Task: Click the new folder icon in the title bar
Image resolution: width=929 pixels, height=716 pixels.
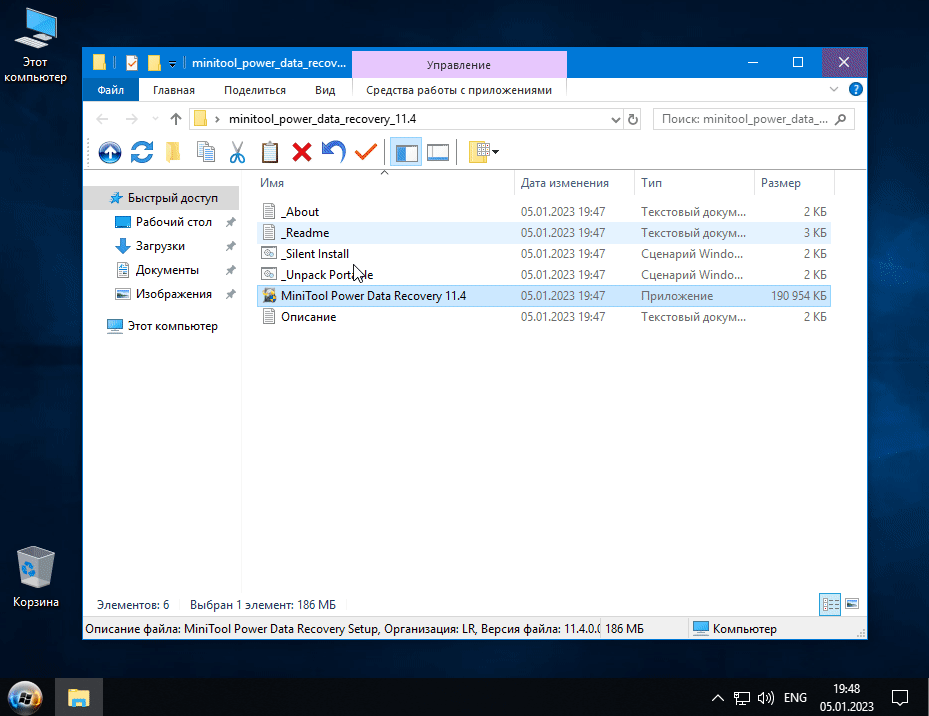Action: [x=154, y=63]
